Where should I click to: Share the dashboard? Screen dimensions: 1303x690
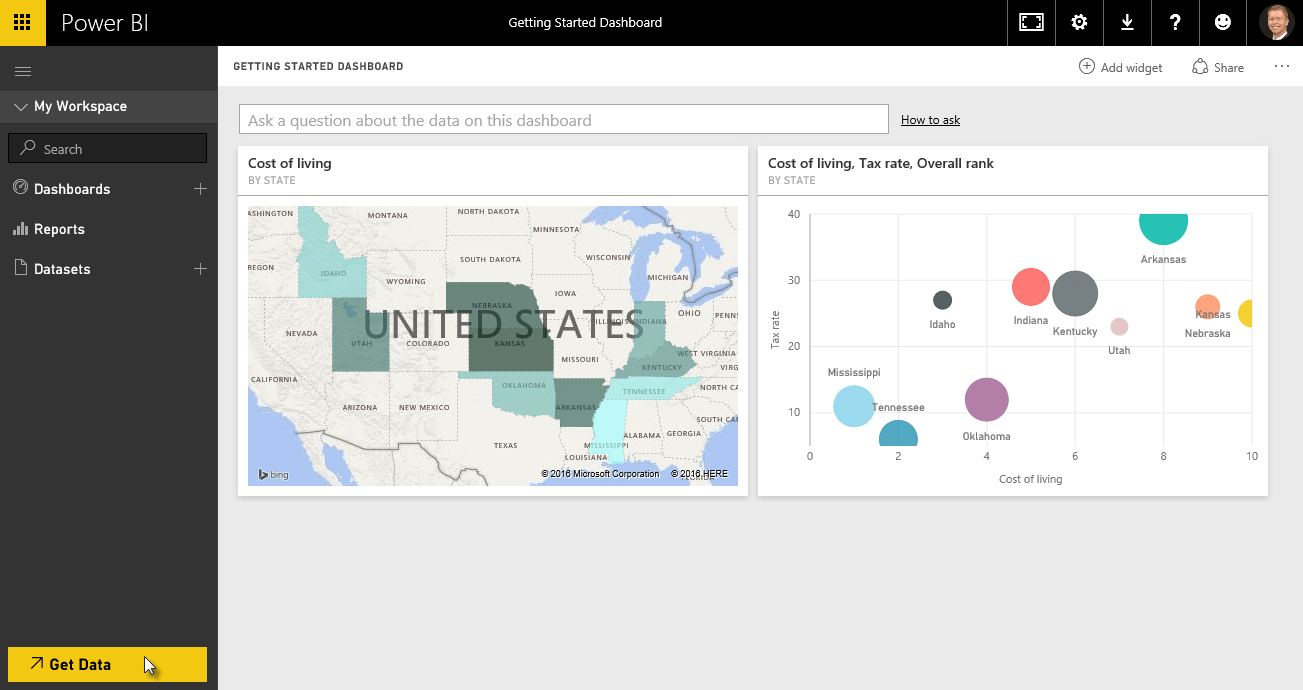tap(1218, 67)
